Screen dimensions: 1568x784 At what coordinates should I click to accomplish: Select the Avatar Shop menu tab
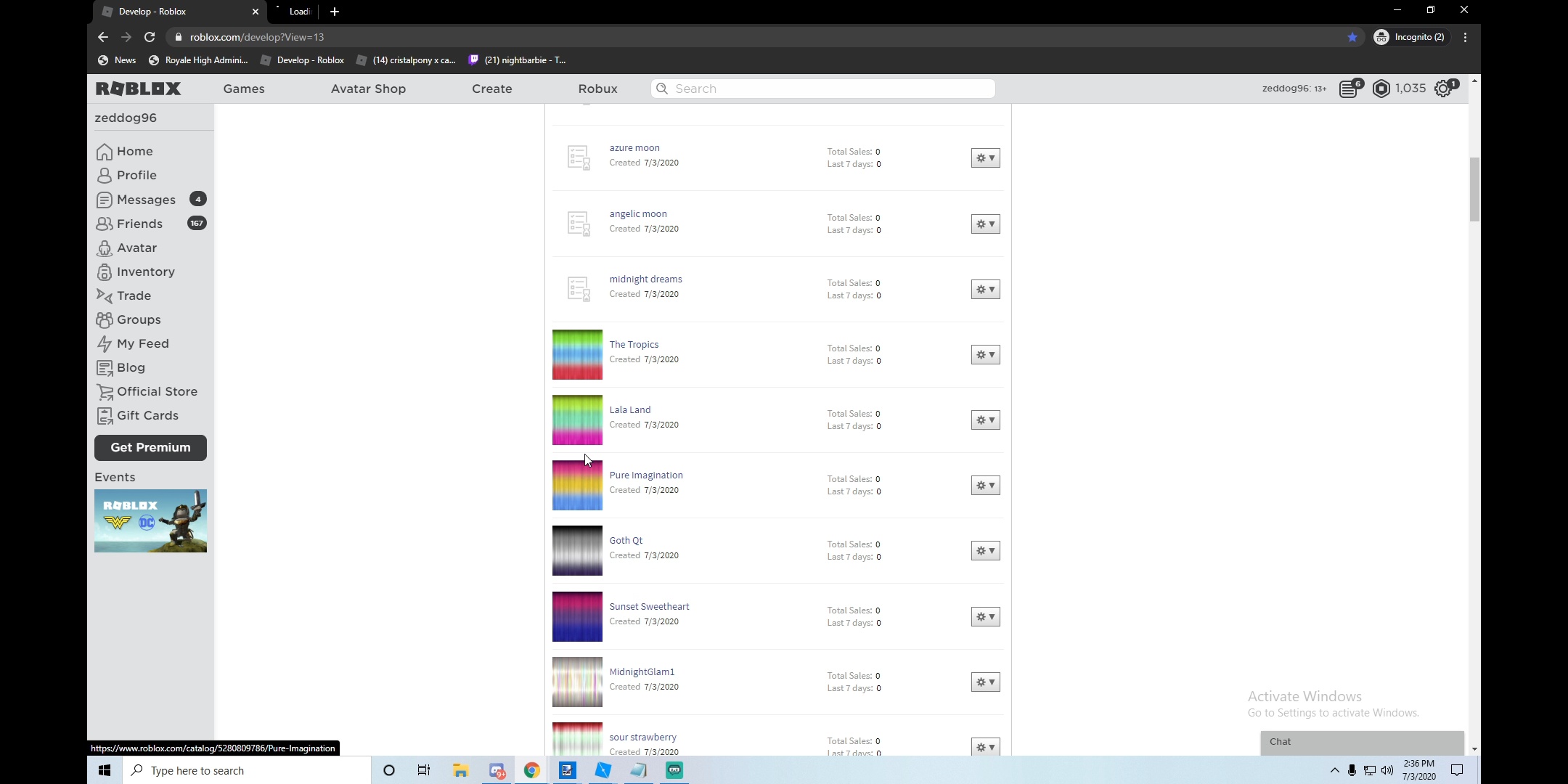[368, 88]
